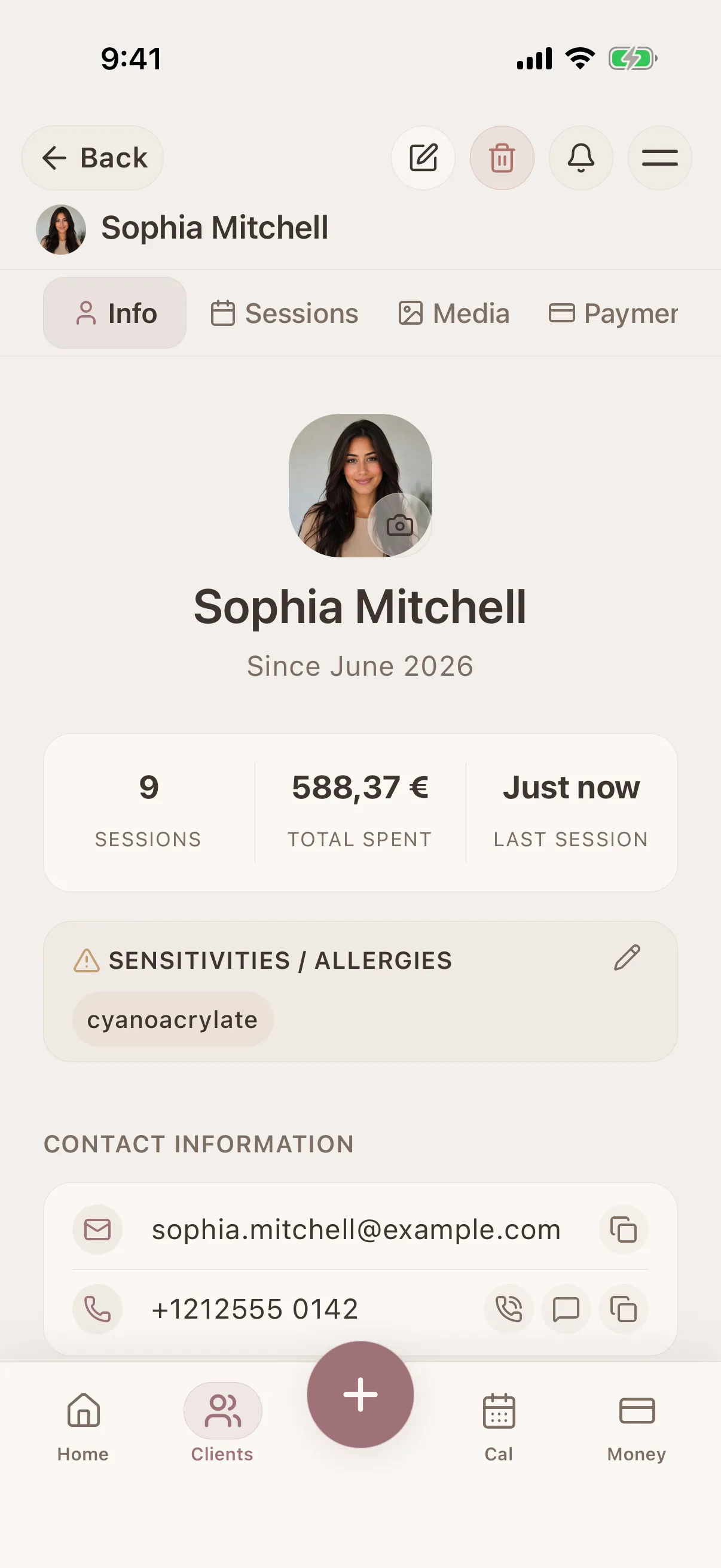The width and height of the screenshot is (721, 1568).
Task: Open the Media tab
Action: point(453,313)
